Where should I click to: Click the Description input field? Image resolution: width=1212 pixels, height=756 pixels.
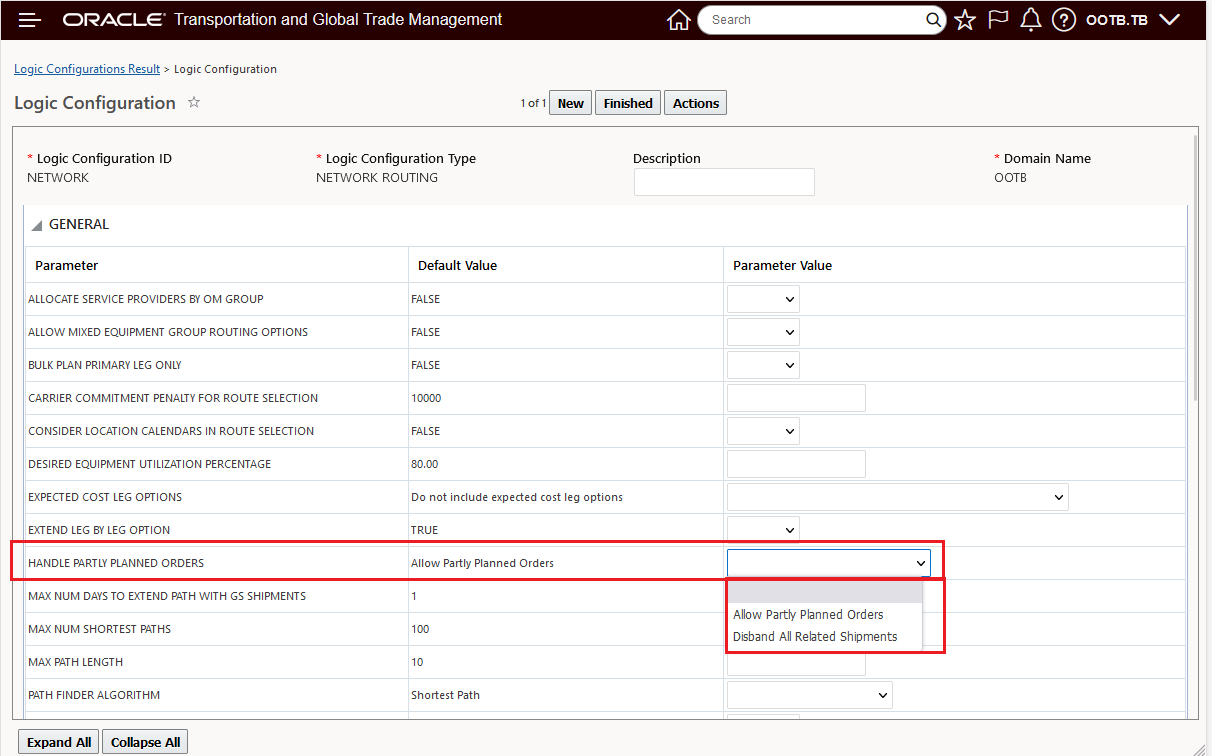[x=724, y=182]
